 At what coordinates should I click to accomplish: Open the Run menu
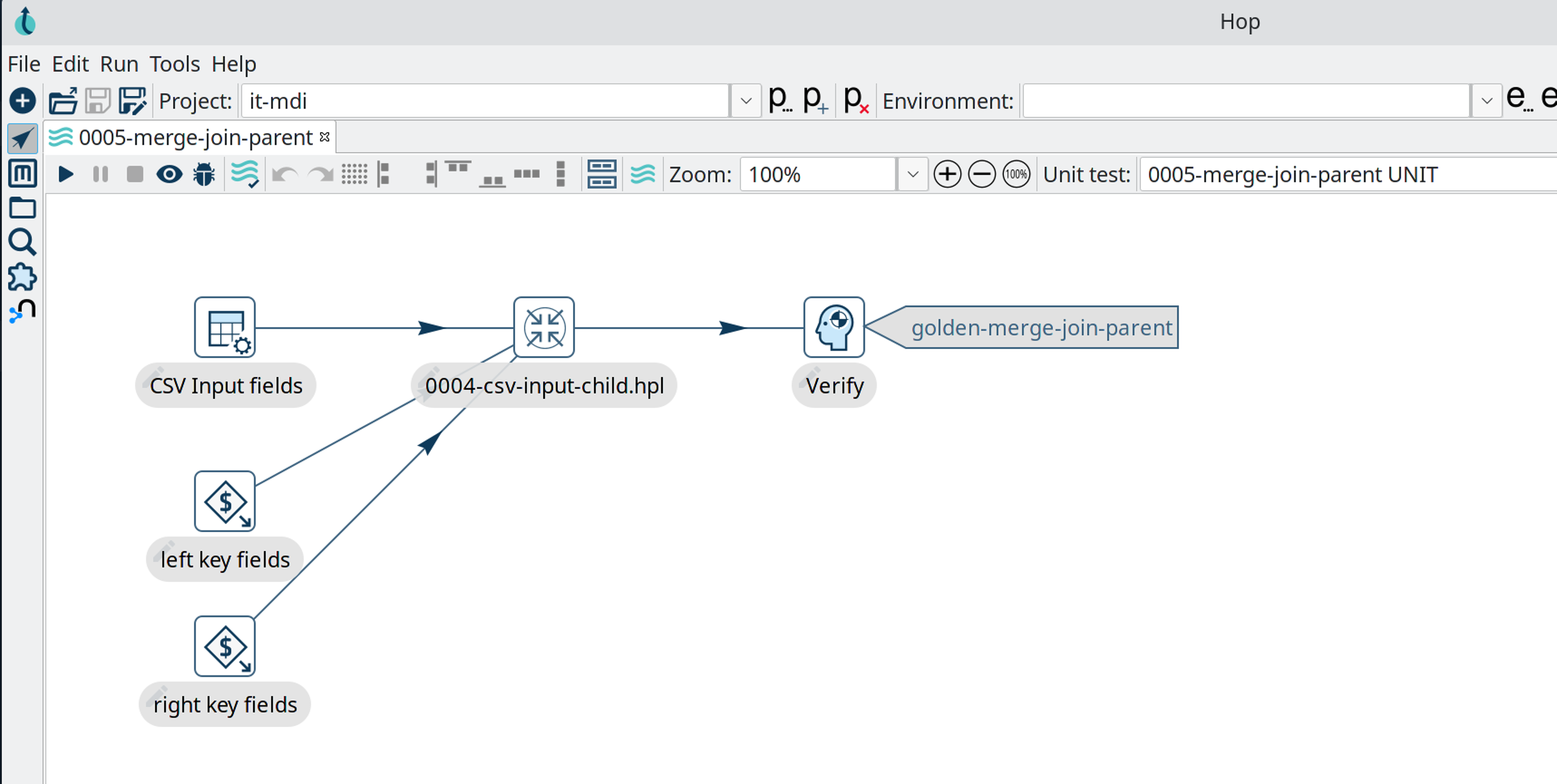tap(118, 64)
